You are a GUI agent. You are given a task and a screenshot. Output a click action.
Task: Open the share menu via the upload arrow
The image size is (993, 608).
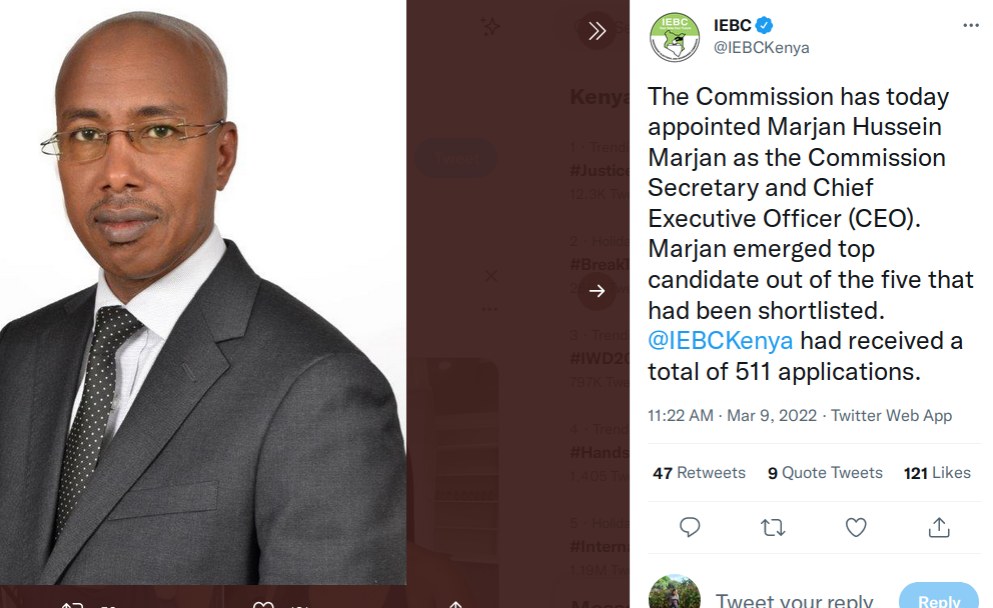click(938, 525)
